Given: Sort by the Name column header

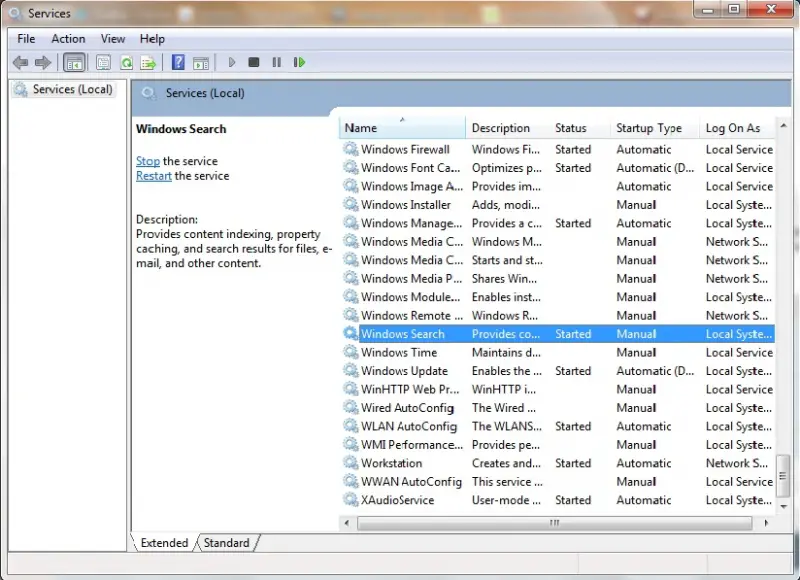Looking at the screenshot, I should [x=402, y=128].
